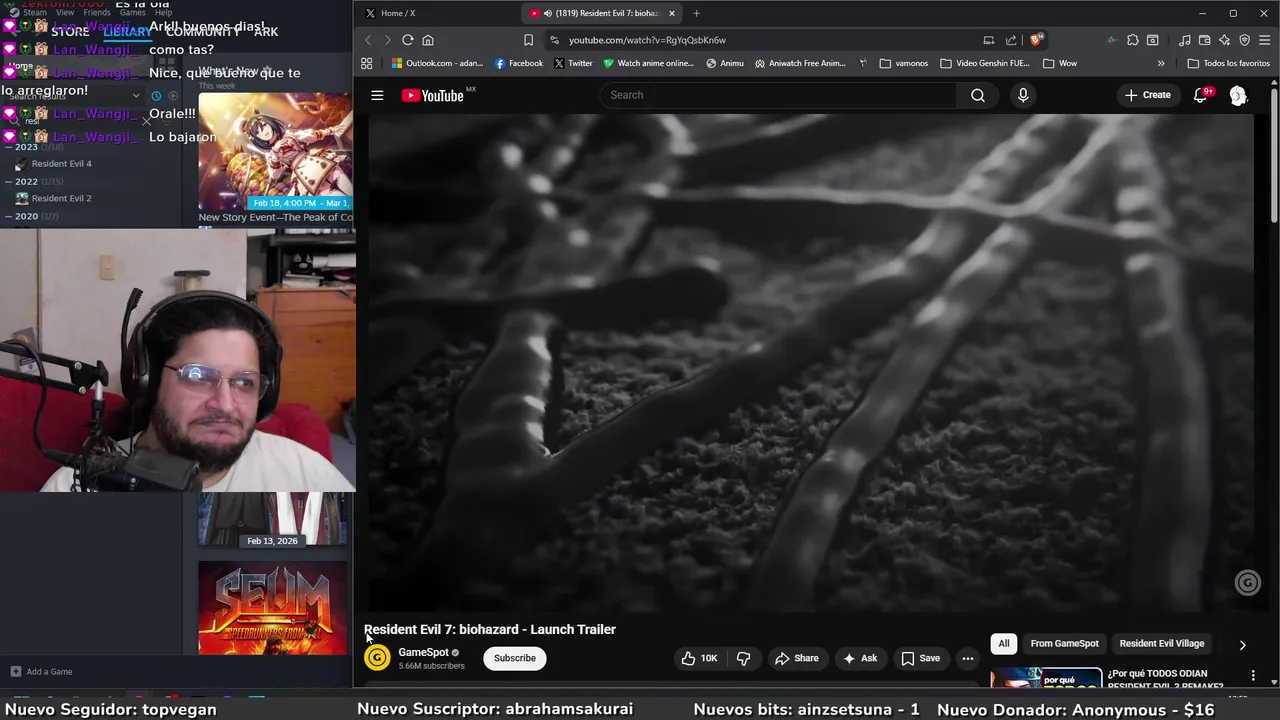Open YouTube notifications bell
Viewport: 1280px width, 720px height.
point(1200,95)
